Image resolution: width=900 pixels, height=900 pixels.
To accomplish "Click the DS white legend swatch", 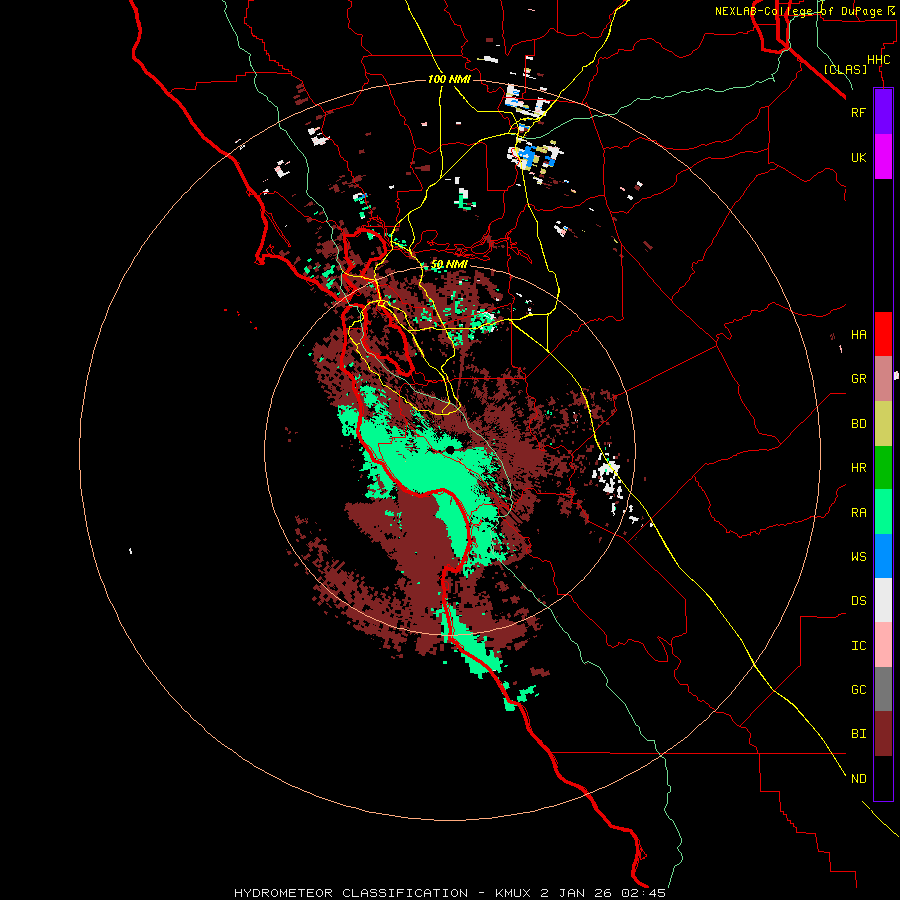I will click(x=883, y=600).
